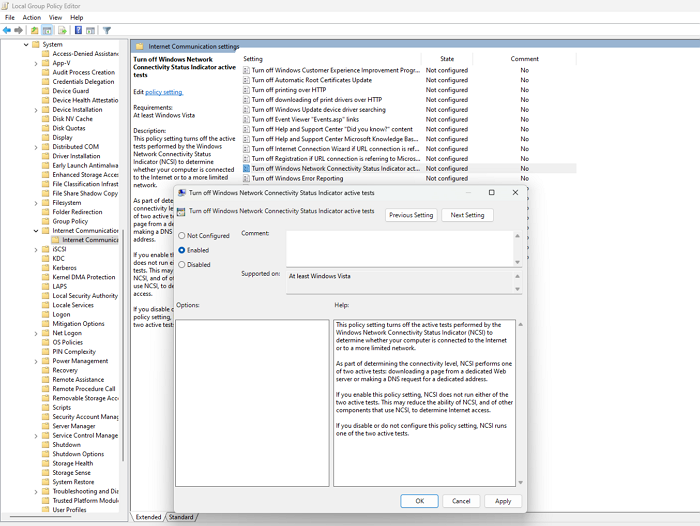
Task: Click the Next Setting button
Action: [x=467, y=215]
